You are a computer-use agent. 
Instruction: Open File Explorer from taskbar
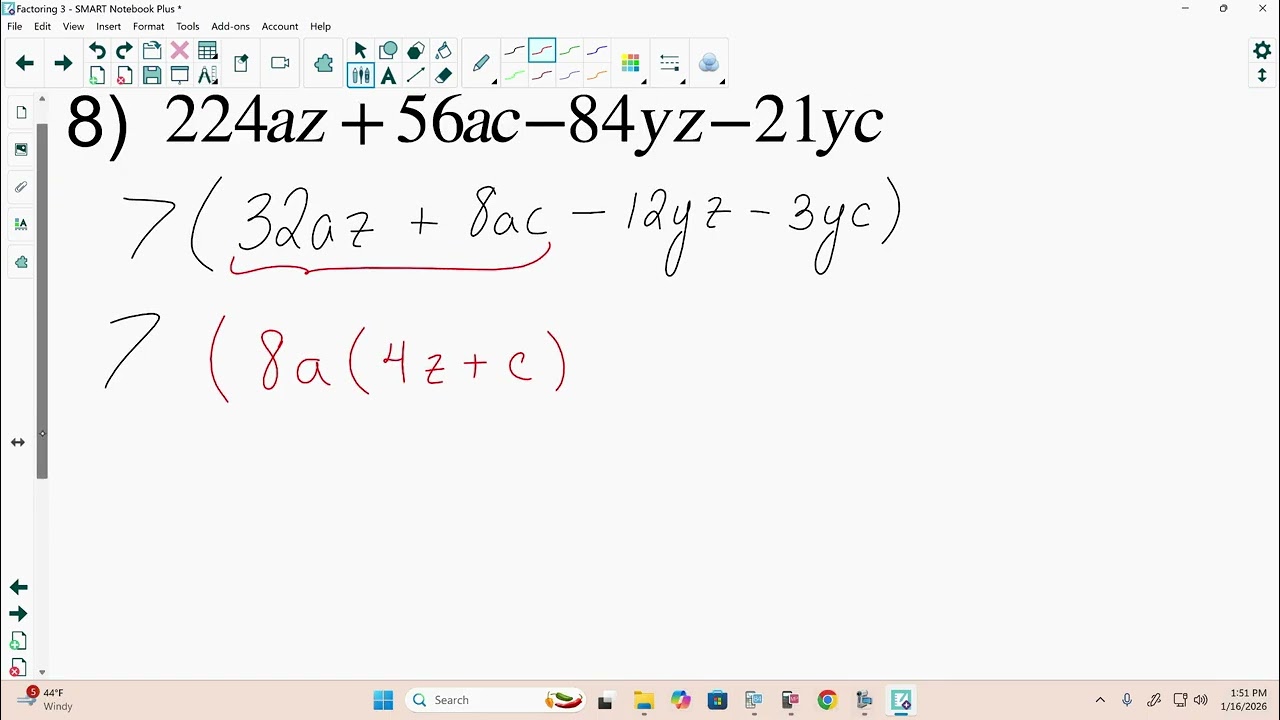pyautogui.click(x=643, y=700)
